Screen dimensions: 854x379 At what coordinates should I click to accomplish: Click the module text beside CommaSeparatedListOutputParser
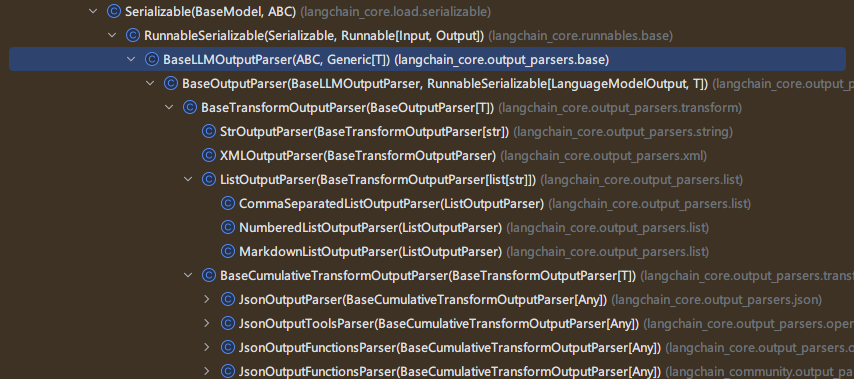(650, 204)
